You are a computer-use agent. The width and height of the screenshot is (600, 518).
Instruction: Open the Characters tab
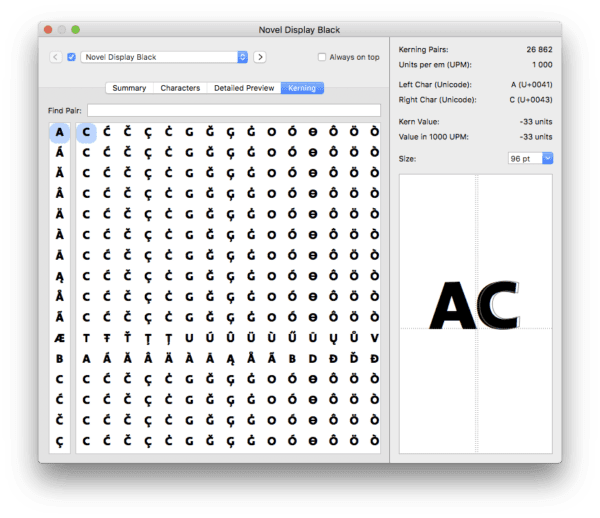click(x=180, y=88)
